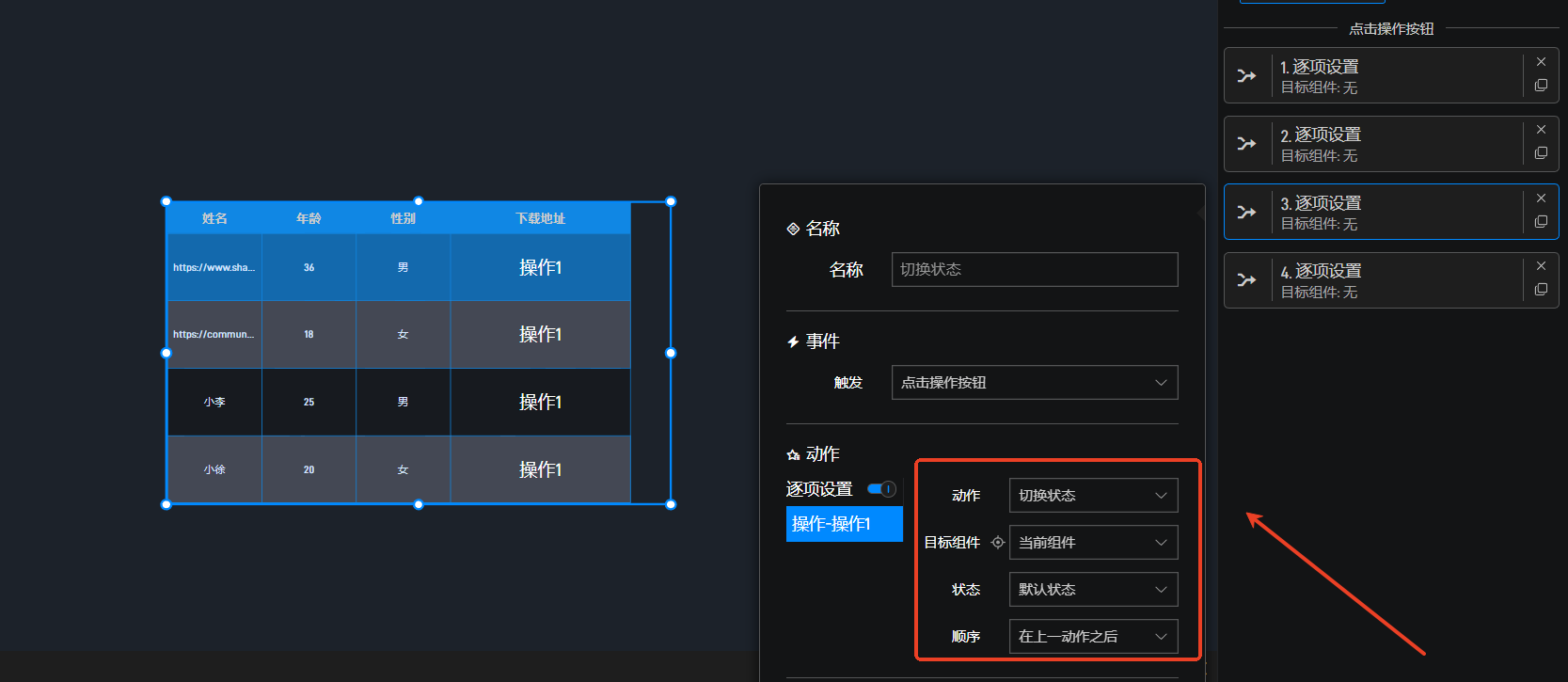Copy interaction 1 逐项设置 using the duplicate icon

1541,86
